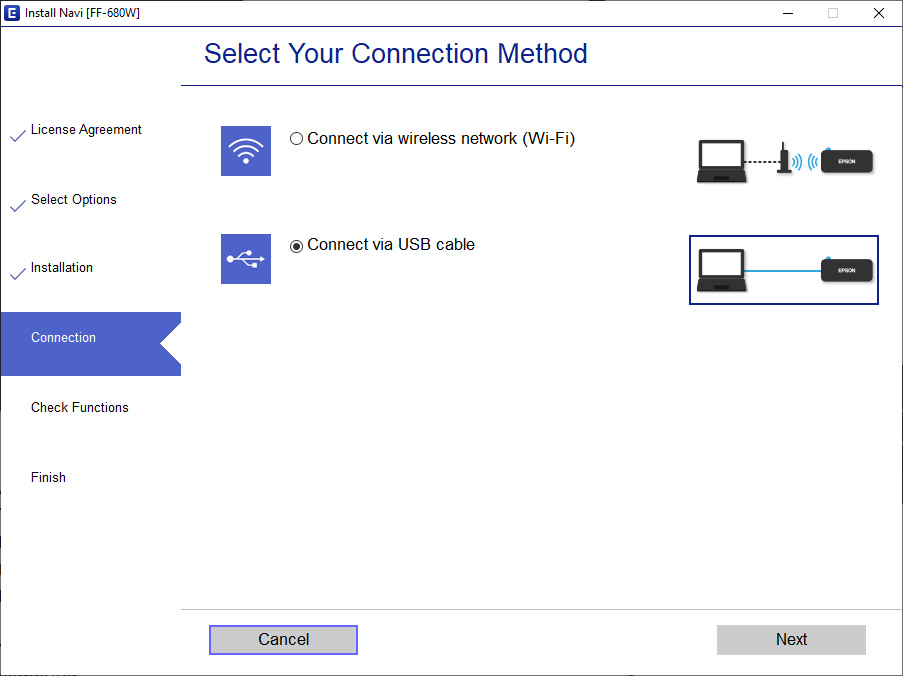This screenshot has width=903, height=676.
Task: Click the Installation checkmark
Action: point(18,274)
